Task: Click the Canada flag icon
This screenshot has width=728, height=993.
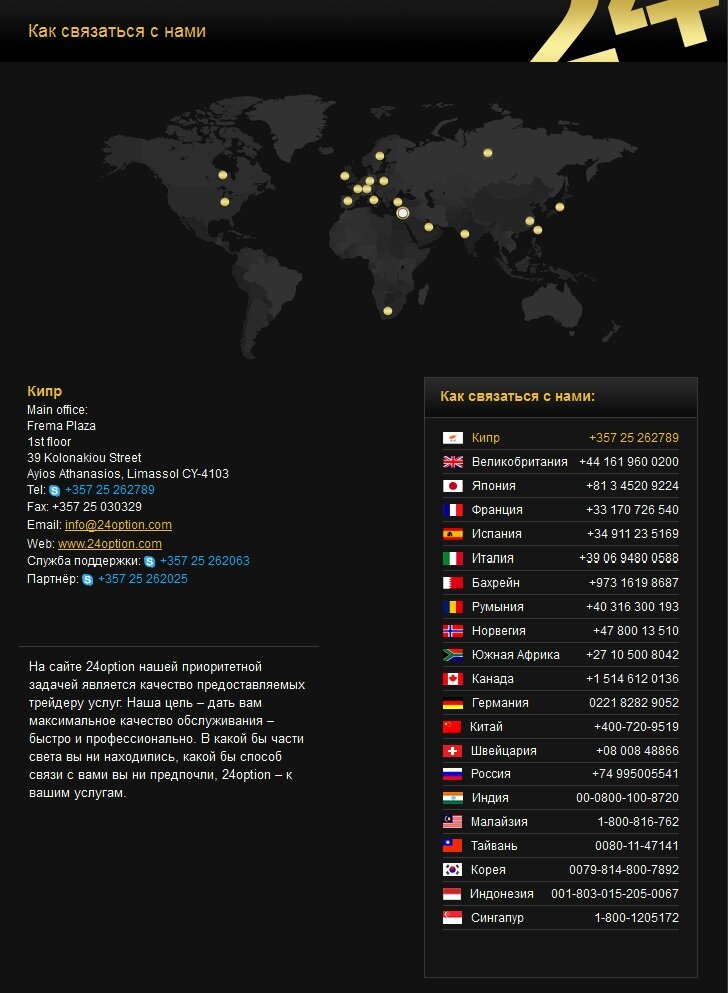Action: (x=453, y=679)
